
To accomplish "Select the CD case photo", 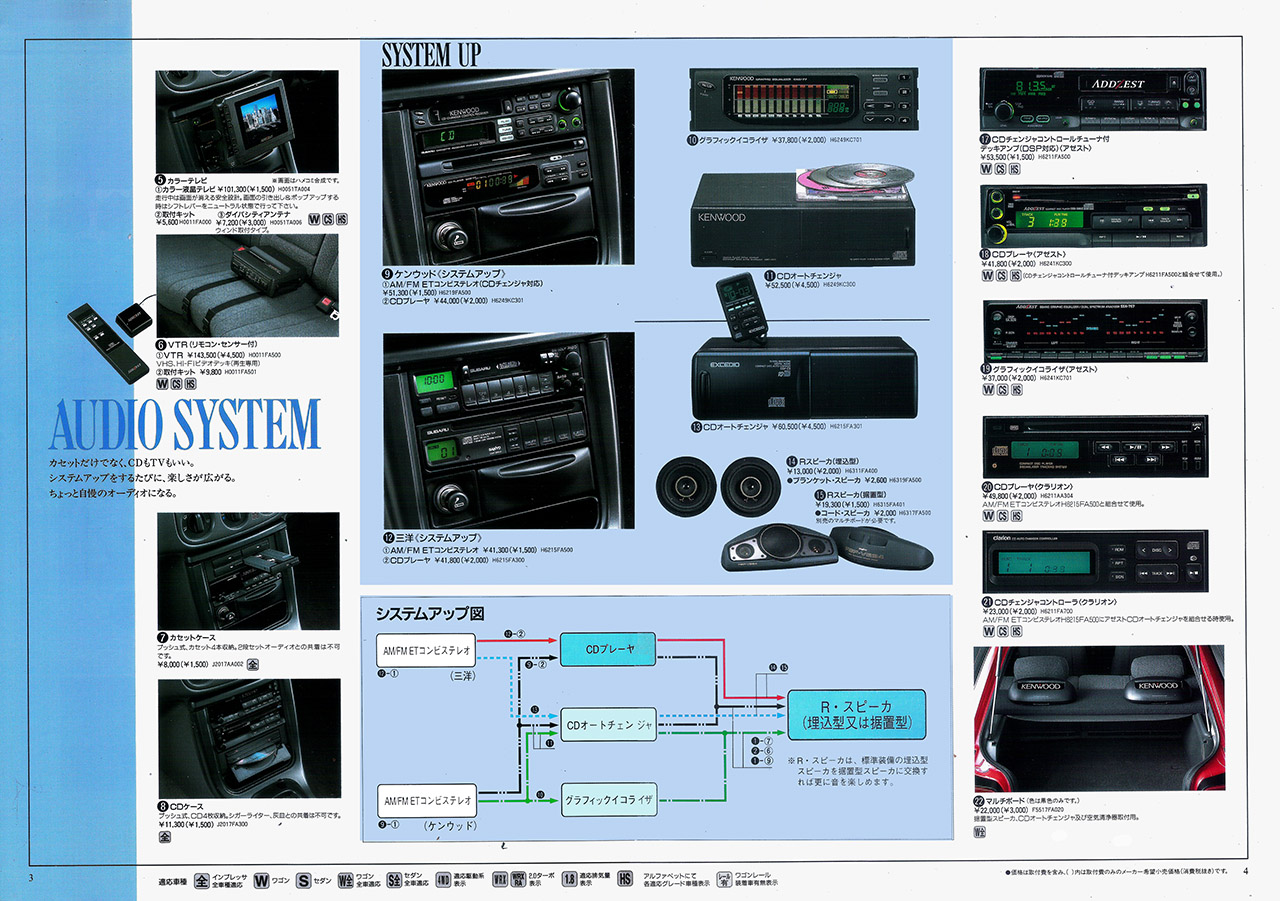I will [248, 739].
